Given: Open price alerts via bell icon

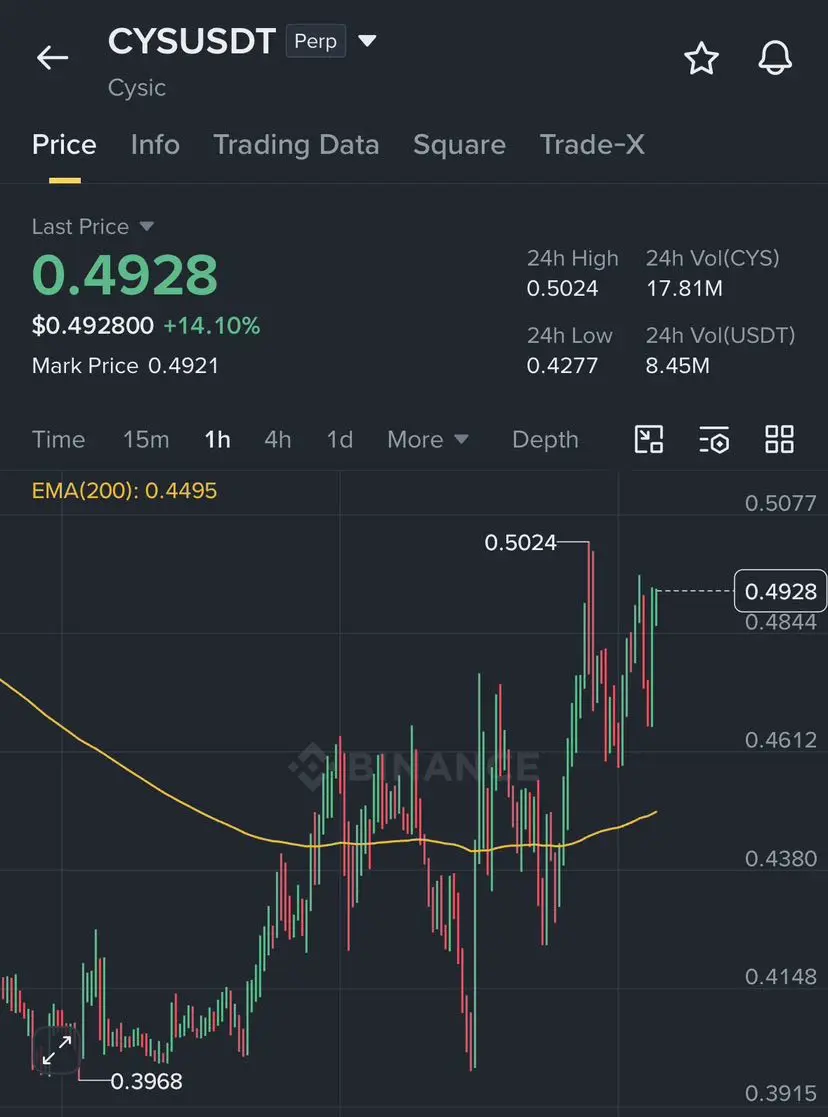Looking at the screenshot, I should click(775, 58).
